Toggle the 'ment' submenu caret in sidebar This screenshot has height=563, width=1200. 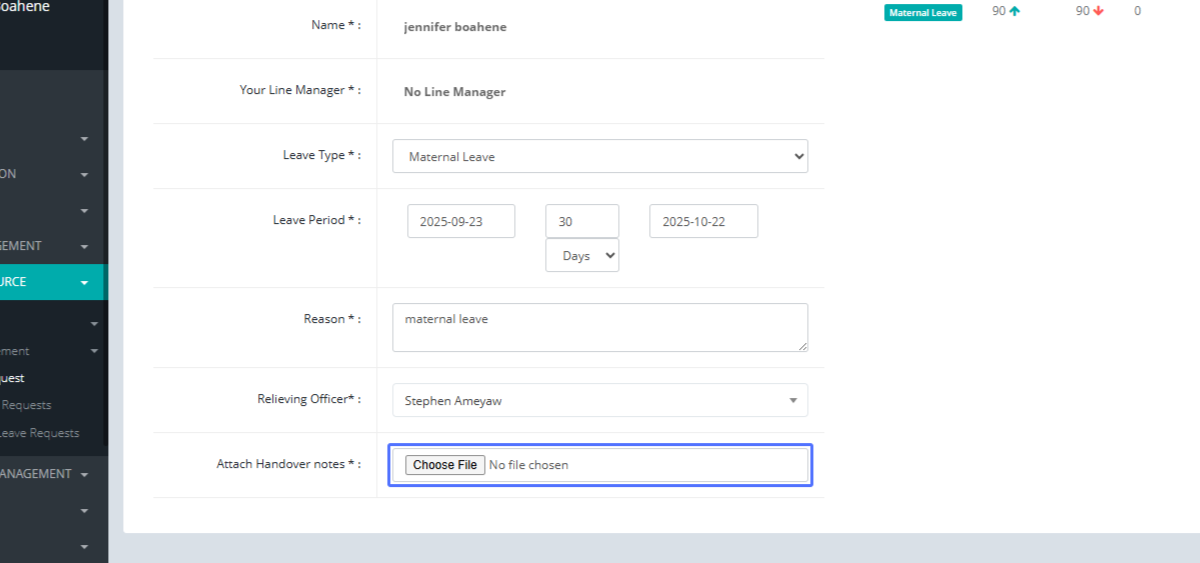tap(94, 351)
